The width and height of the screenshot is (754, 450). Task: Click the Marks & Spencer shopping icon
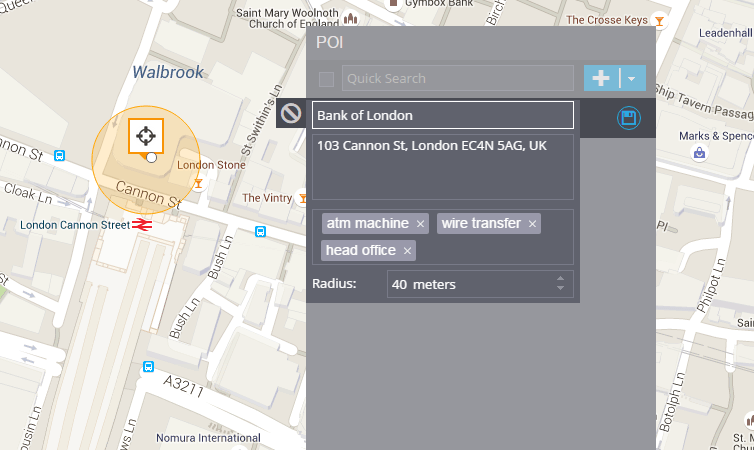700,153
